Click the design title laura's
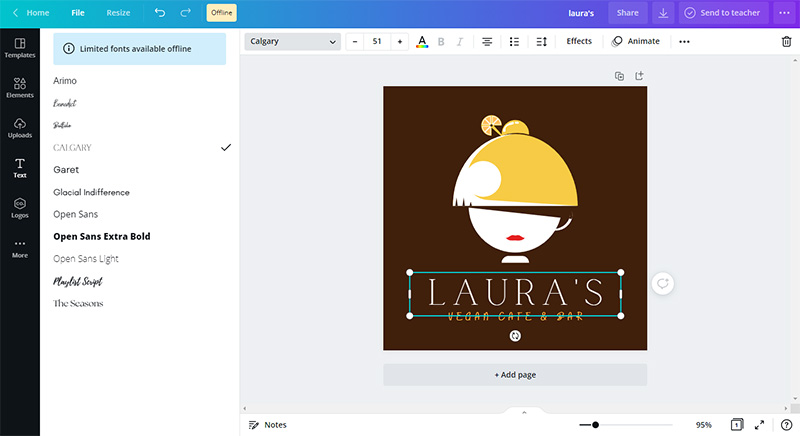This screenshot has height=436, width=800. pyautogui.click(x=581, y=13)
